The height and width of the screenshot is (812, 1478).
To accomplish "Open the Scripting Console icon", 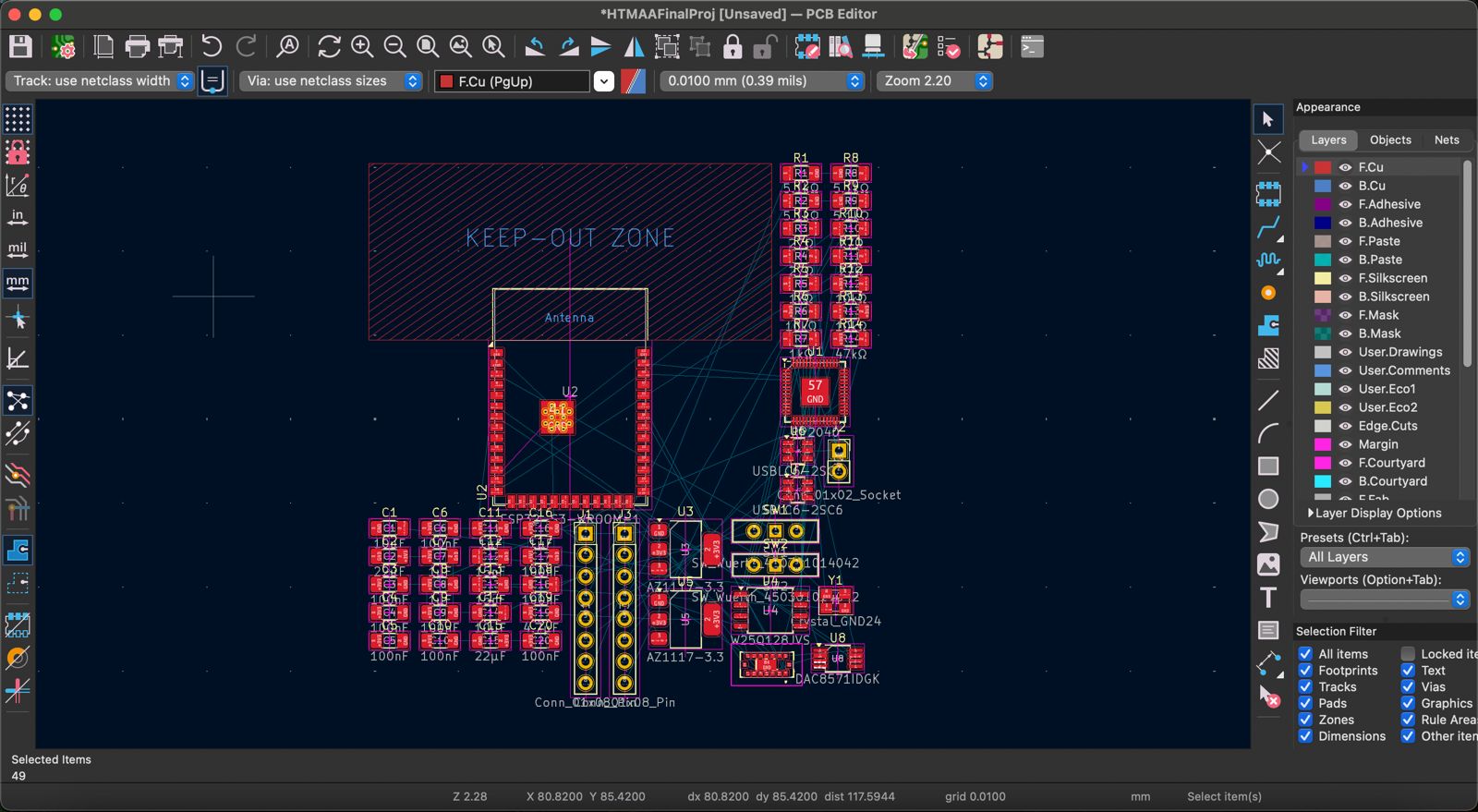I will (x=1032, y=46).
